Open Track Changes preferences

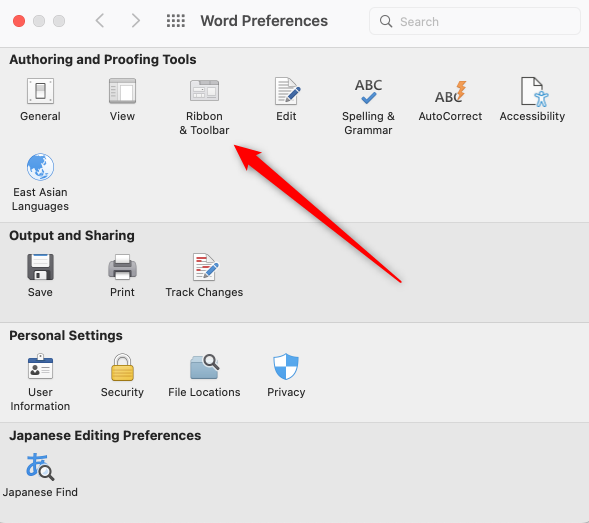(204, 276)
